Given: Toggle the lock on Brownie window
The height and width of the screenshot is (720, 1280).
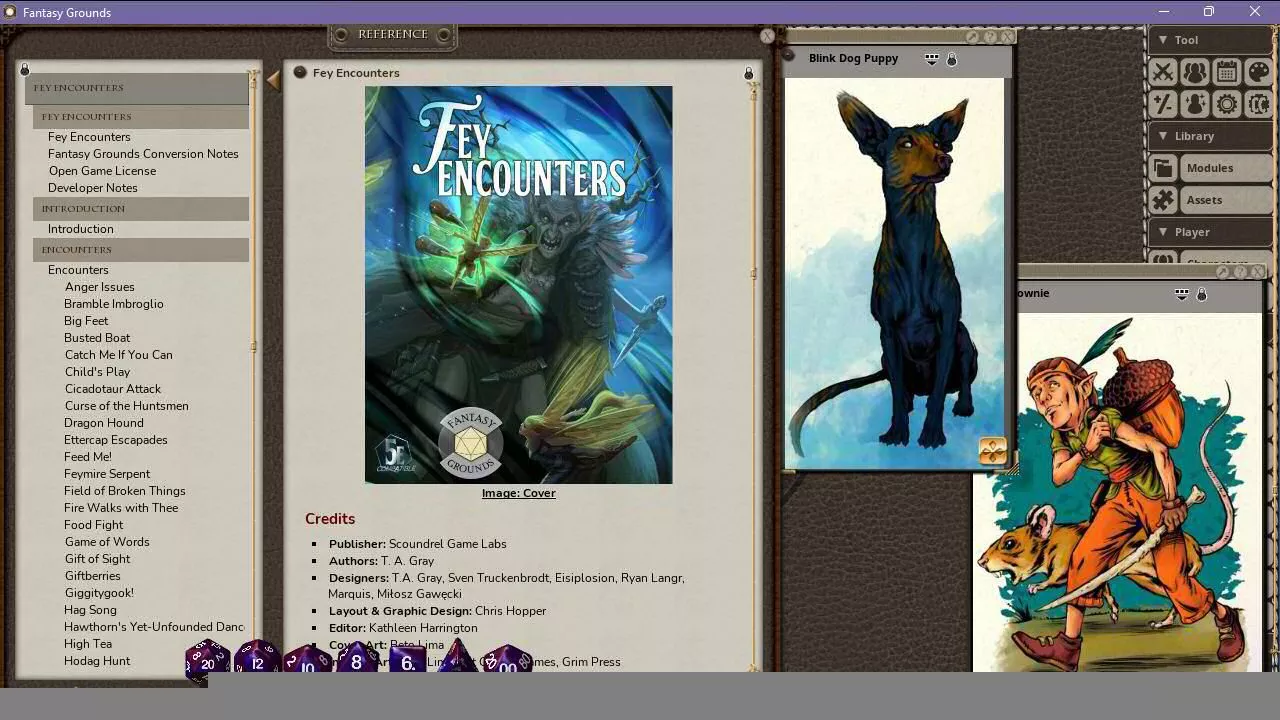Looking at the screenshot, I should (x=1202, y=294).
